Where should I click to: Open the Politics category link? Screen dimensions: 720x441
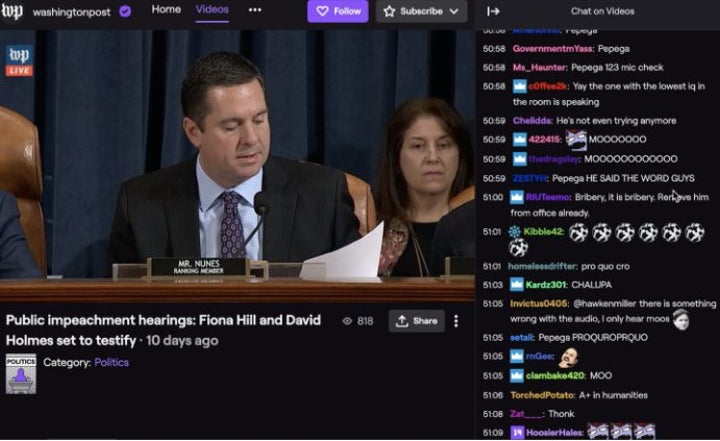click(112, 362)
